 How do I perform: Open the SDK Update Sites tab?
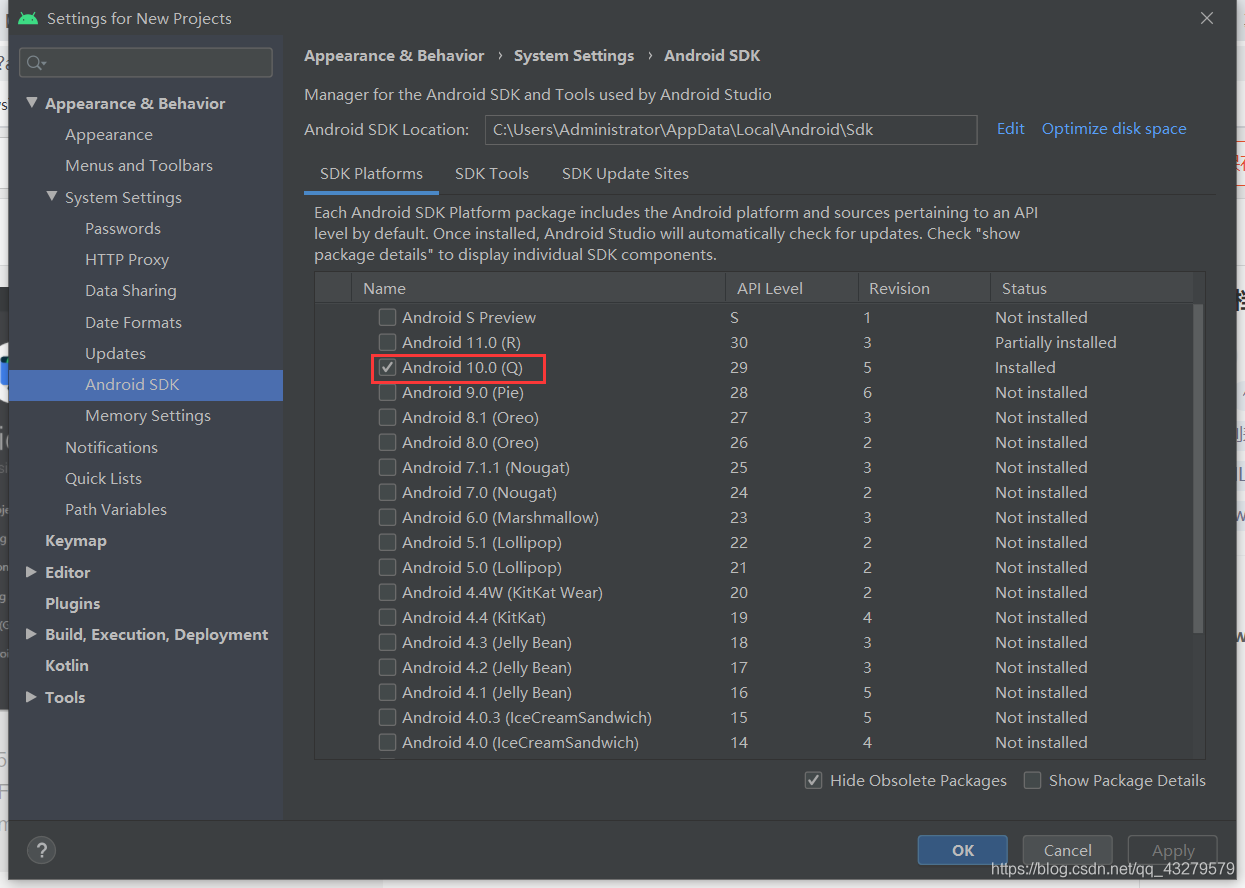625,173
